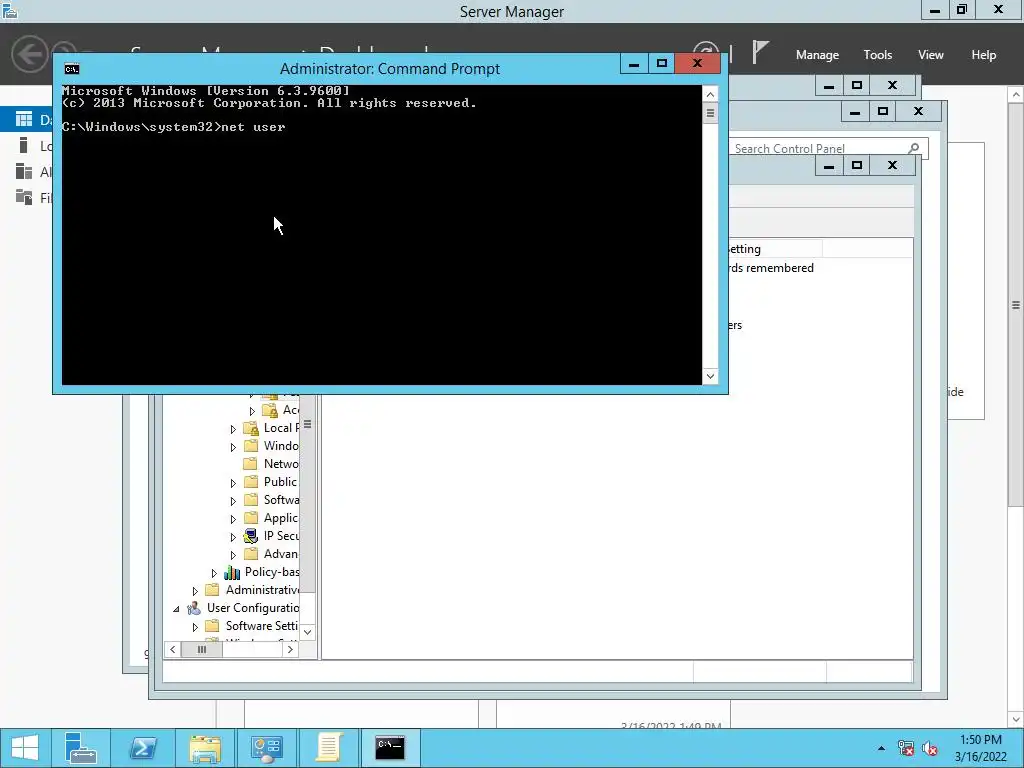This screenshot has width=1024, height=768.
Task: Expand the Software Settings node under User Configuration
Action: pyautogui.click(x=195, y=627)
